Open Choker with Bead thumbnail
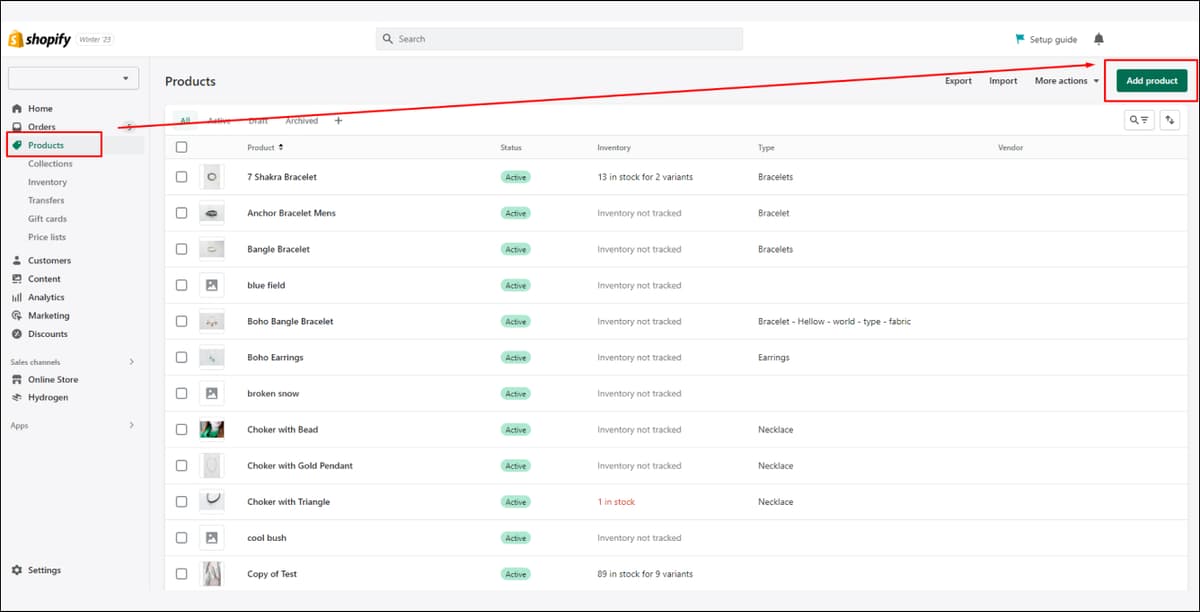1200x612 pixels. coord(211,429)
